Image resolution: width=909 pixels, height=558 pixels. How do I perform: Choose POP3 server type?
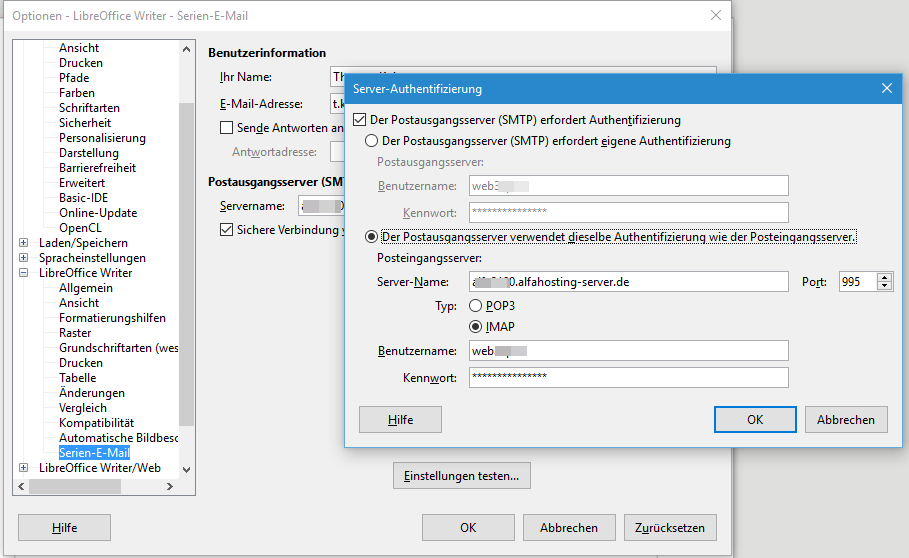[475, 305]
